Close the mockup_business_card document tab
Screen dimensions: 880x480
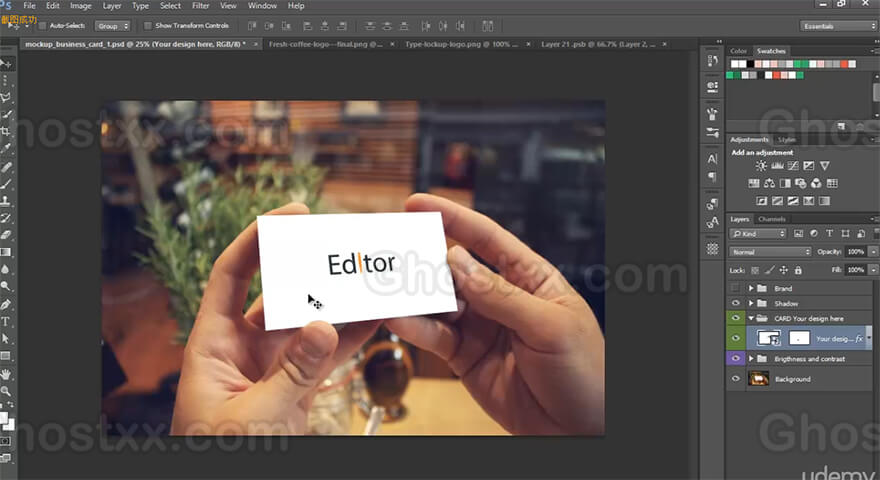pyautogui.click(x=256, y=44)
